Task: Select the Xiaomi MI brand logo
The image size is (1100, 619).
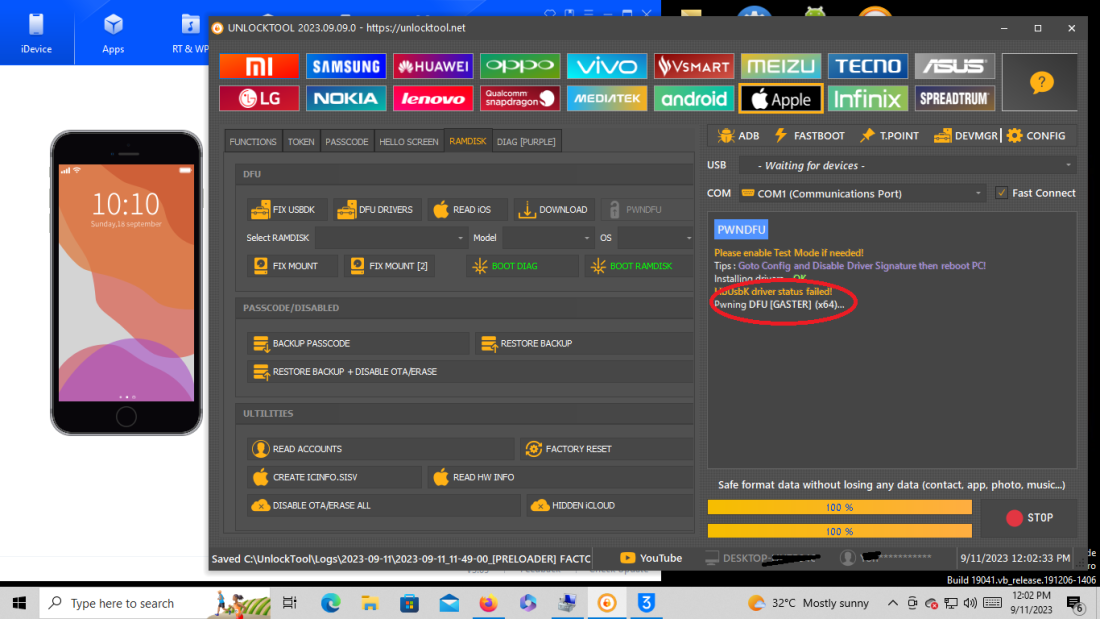Action: point(259,66)
